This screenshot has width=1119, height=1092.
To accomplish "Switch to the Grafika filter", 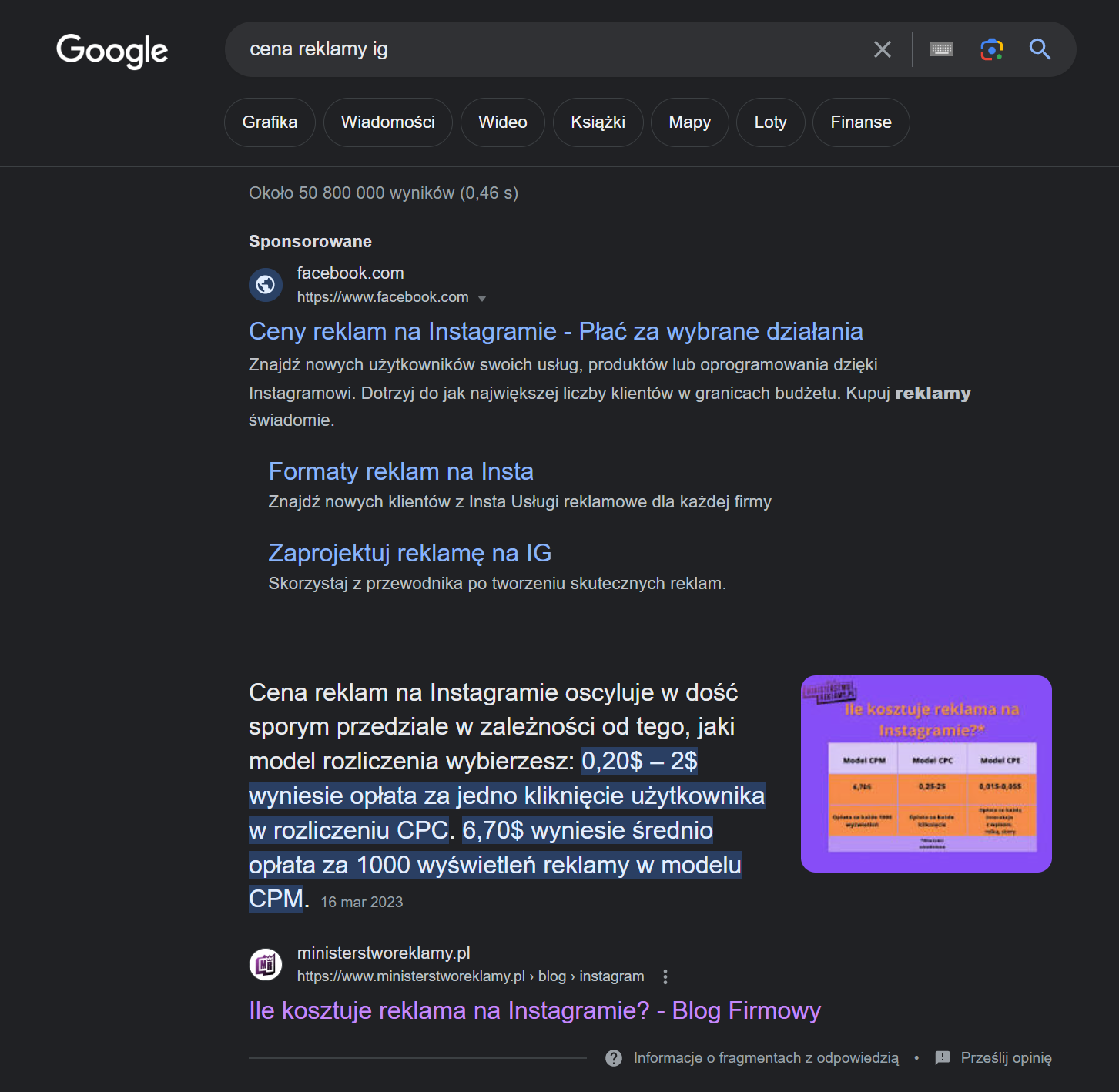I will 270,122.
